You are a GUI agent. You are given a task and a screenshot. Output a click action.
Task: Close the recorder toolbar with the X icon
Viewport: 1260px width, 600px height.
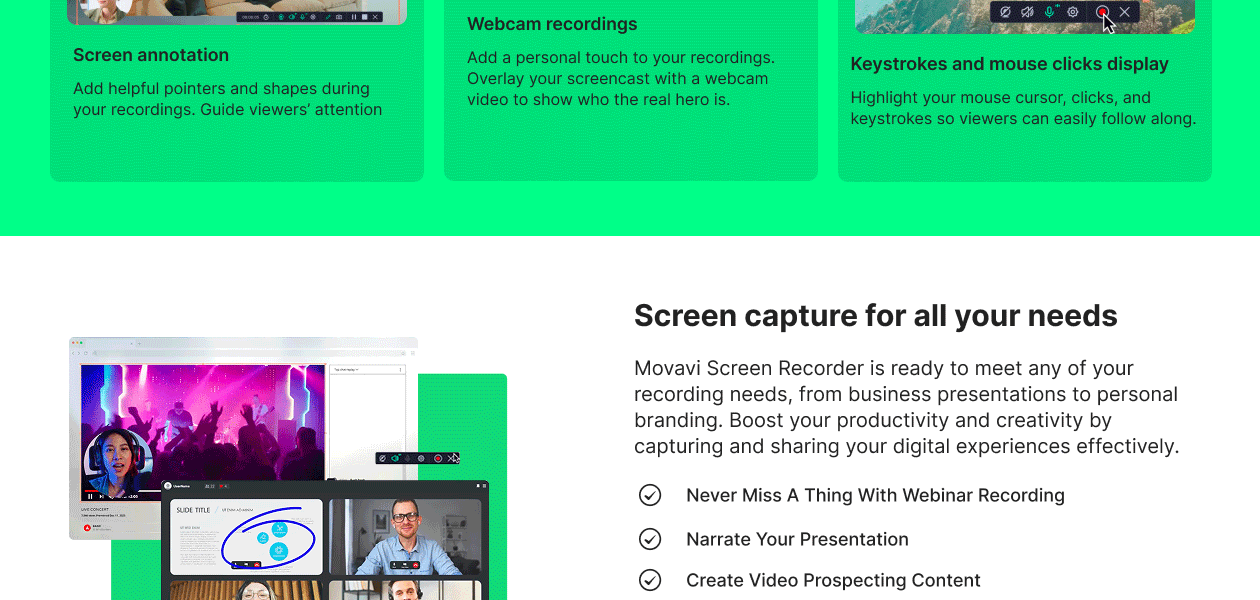point(1125,12)
